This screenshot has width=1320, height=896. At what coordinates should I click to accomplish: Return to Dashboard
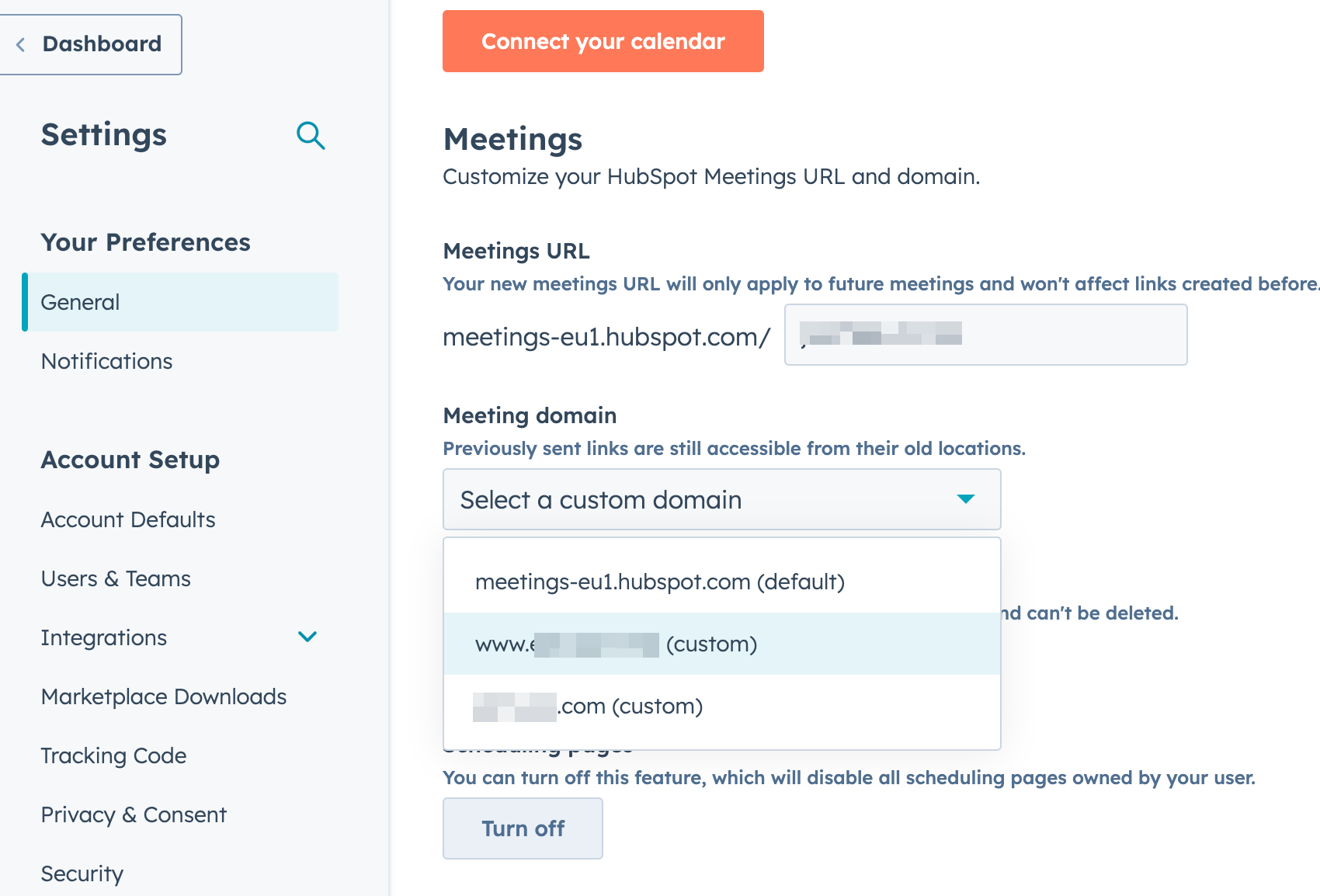point(101,44)
